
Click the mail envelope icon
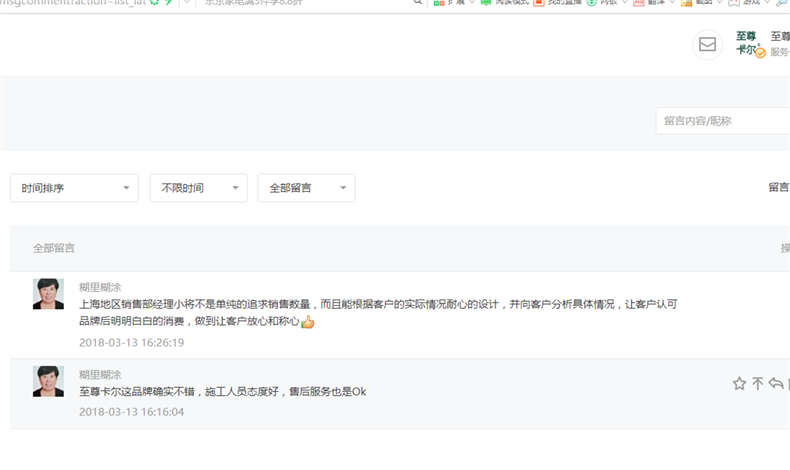pos(707,45)
